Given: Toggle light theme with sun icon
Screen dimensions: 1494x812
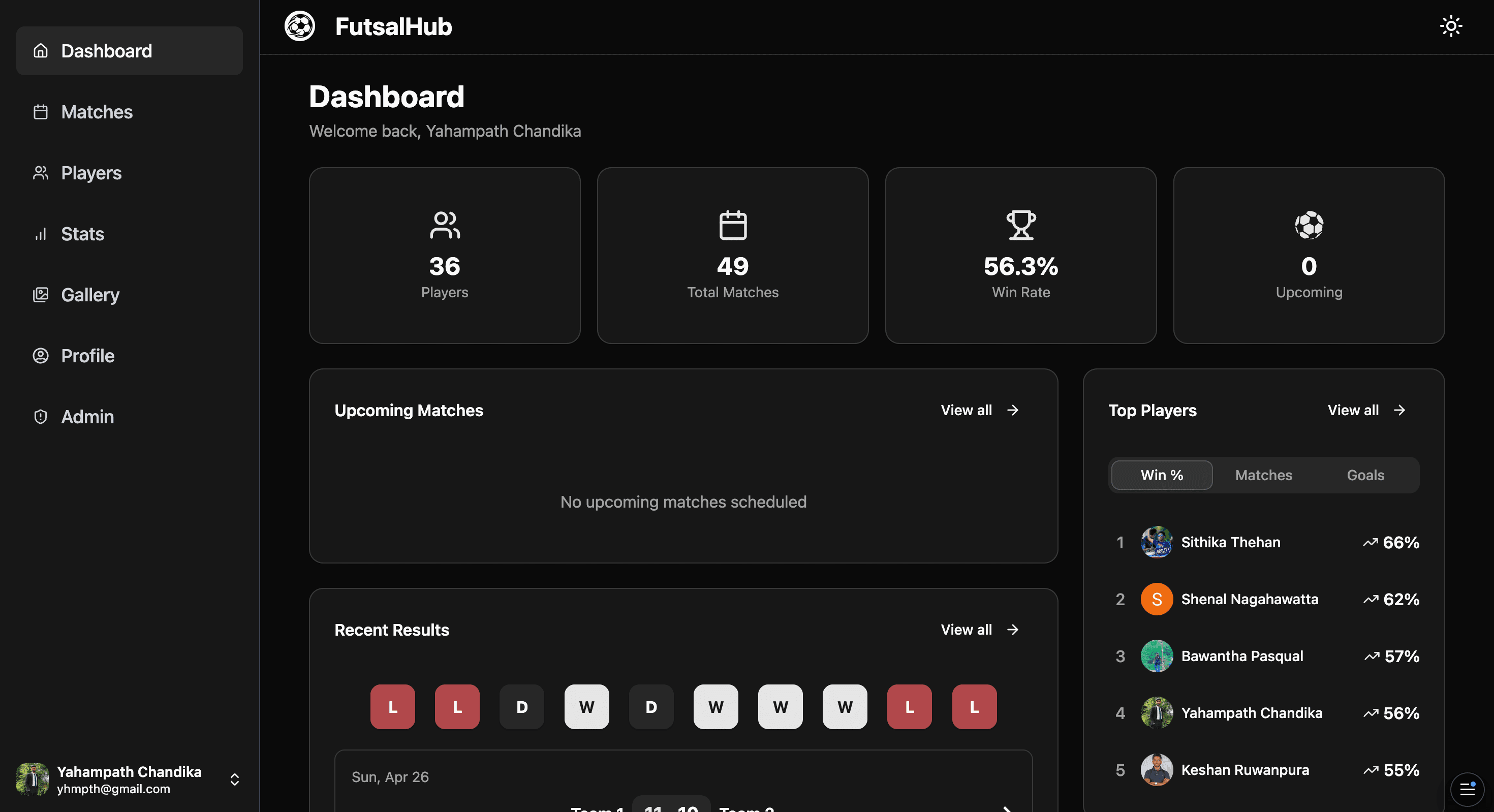Looking at the screenshot, I should coord(1451,26).
